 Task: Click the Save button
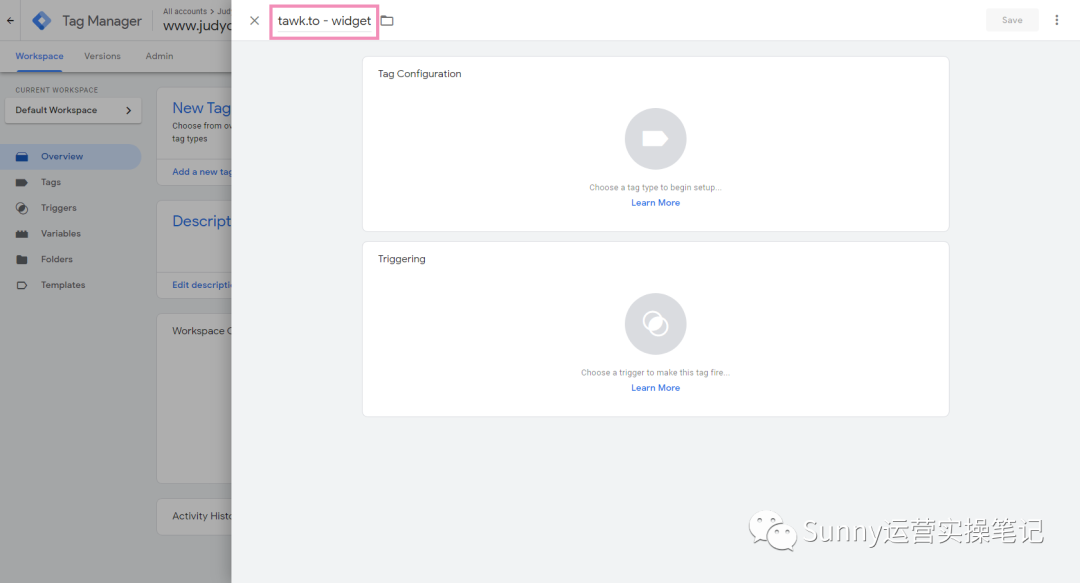click(x=1012, y=20)
